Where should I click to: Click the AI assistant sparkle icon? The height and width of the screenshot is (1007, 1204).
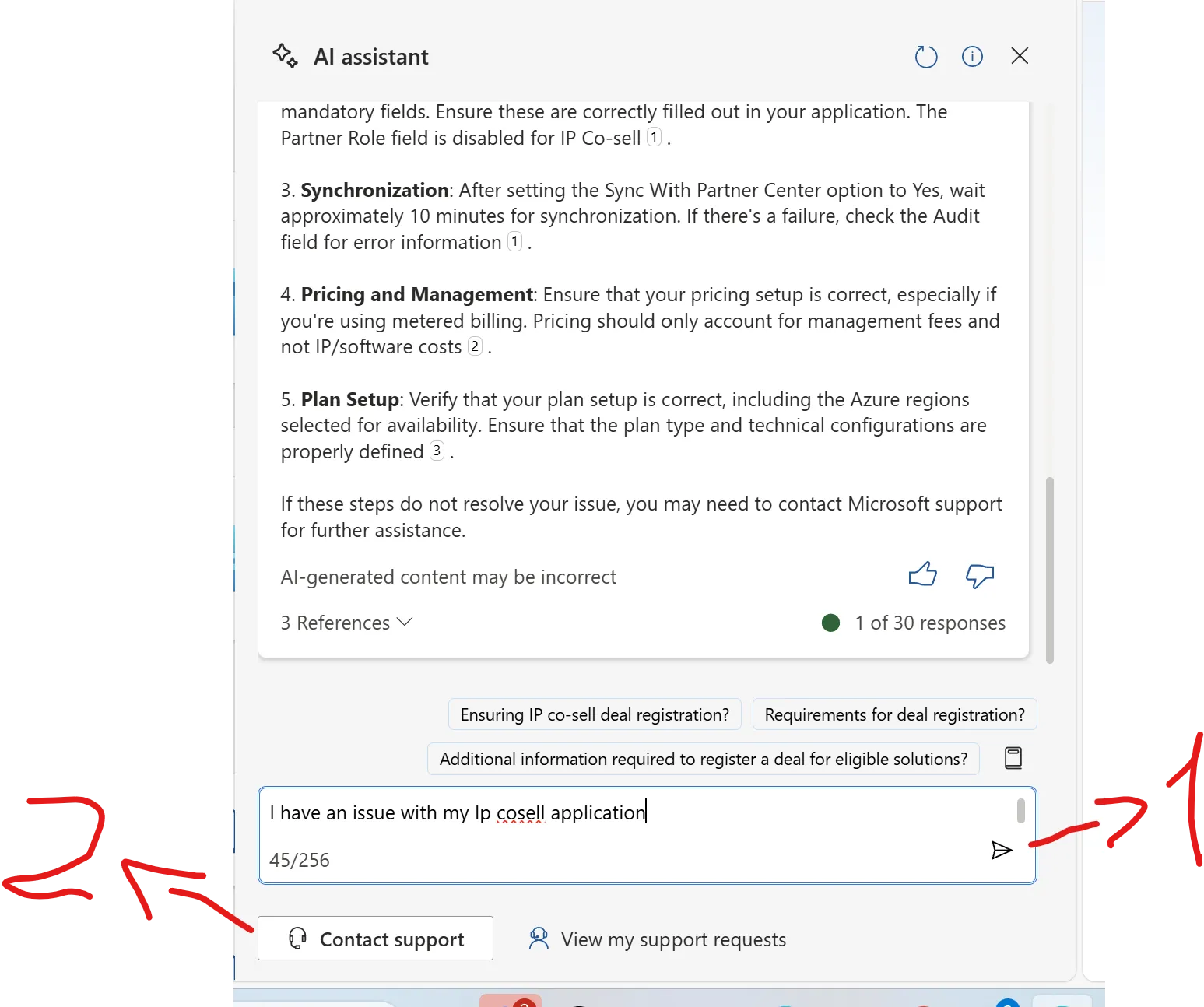point(285,56)
